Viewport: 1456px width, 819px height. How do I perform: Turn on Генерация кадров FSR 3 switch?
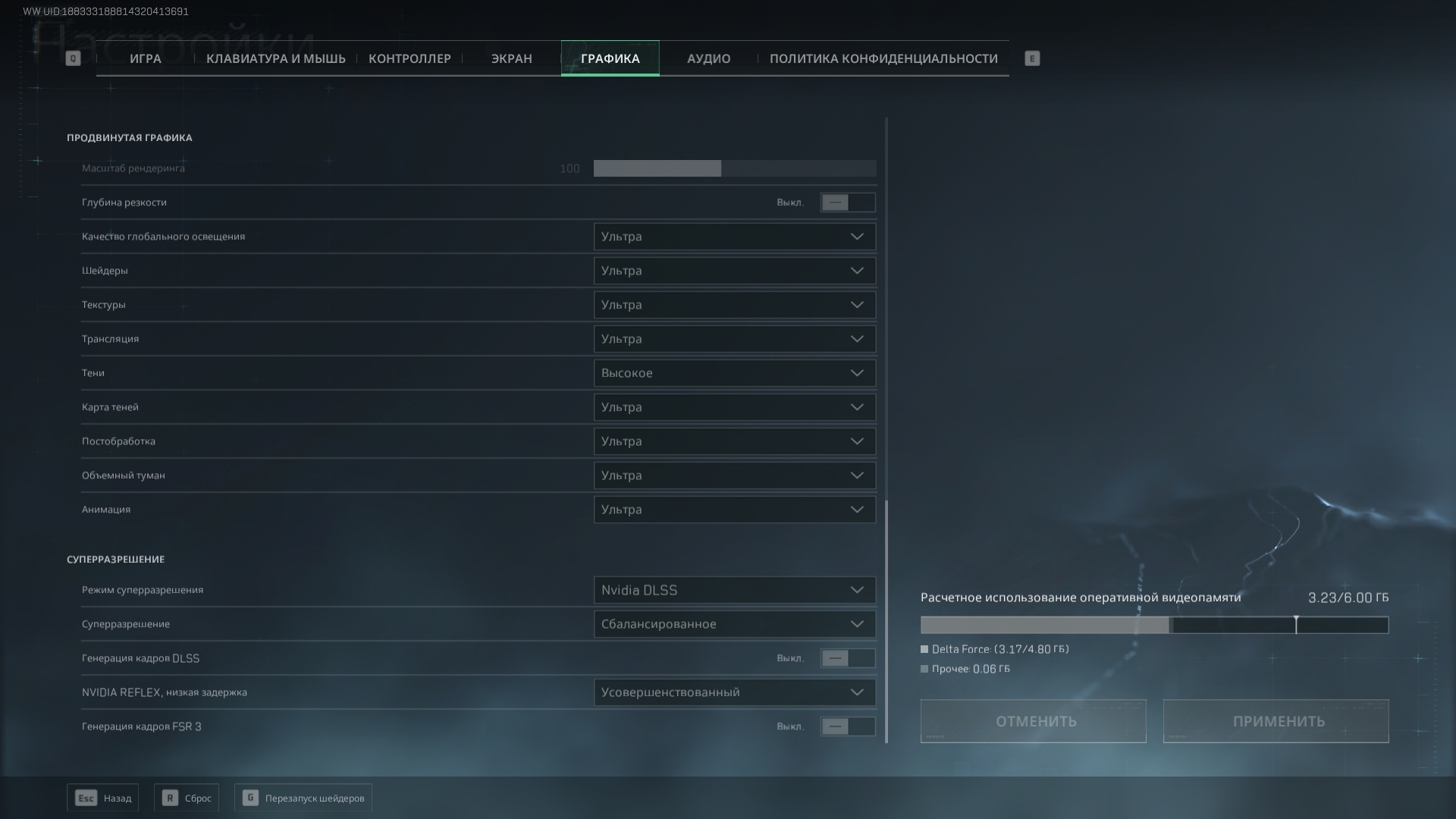(848, 726)
